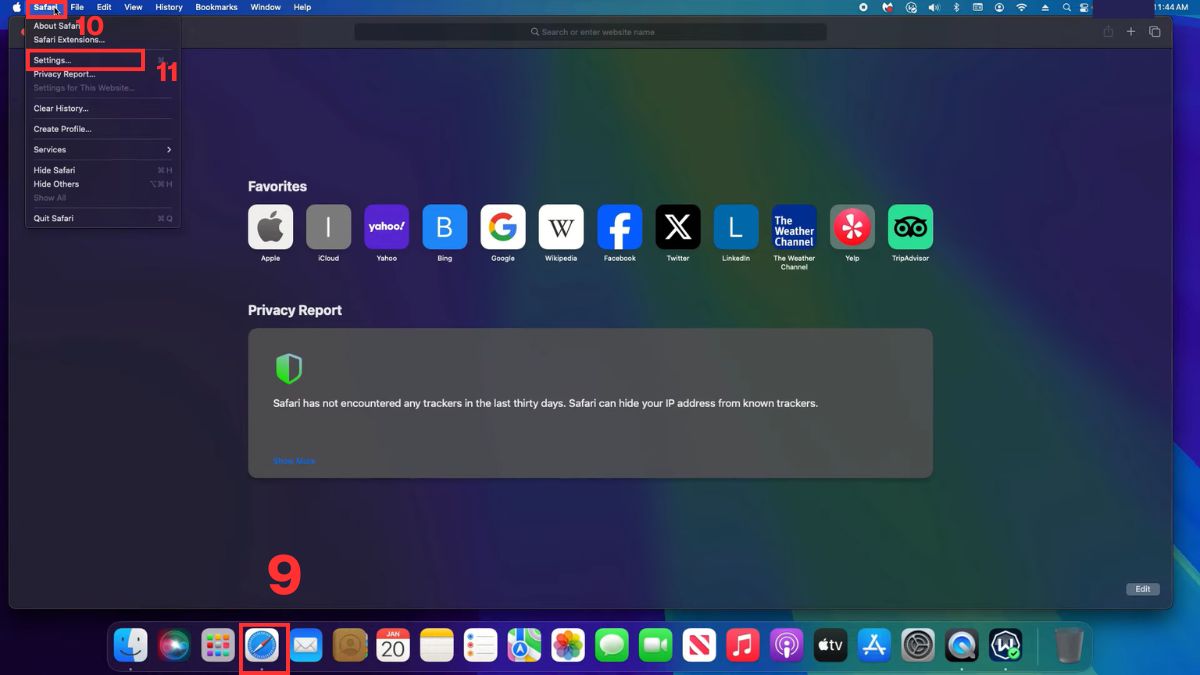The height and width of the screenshot is (675, 1200).
Task: Open the Apple menu
Action: point(16,7)
